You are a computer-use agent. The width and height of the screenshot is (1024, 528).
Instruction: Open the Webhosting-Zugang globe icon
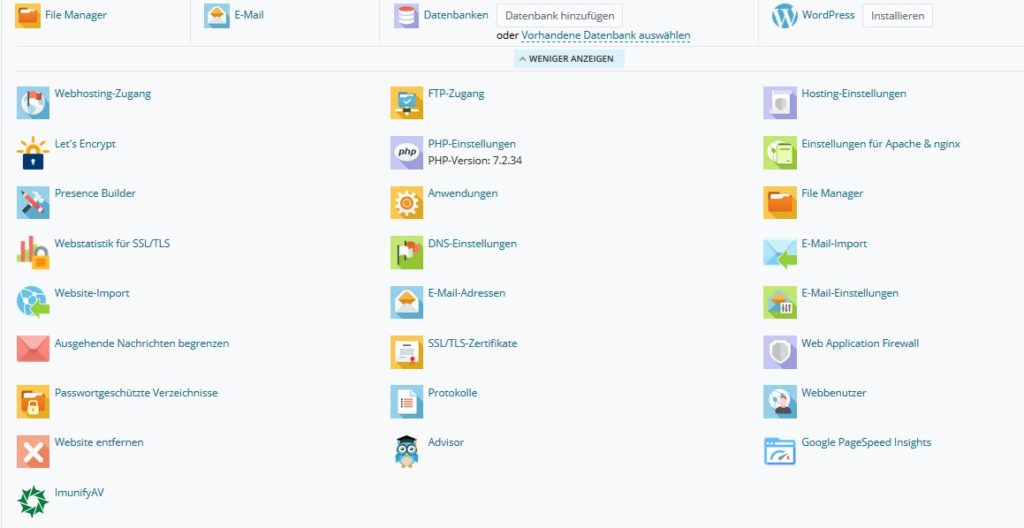click(33, 103)
